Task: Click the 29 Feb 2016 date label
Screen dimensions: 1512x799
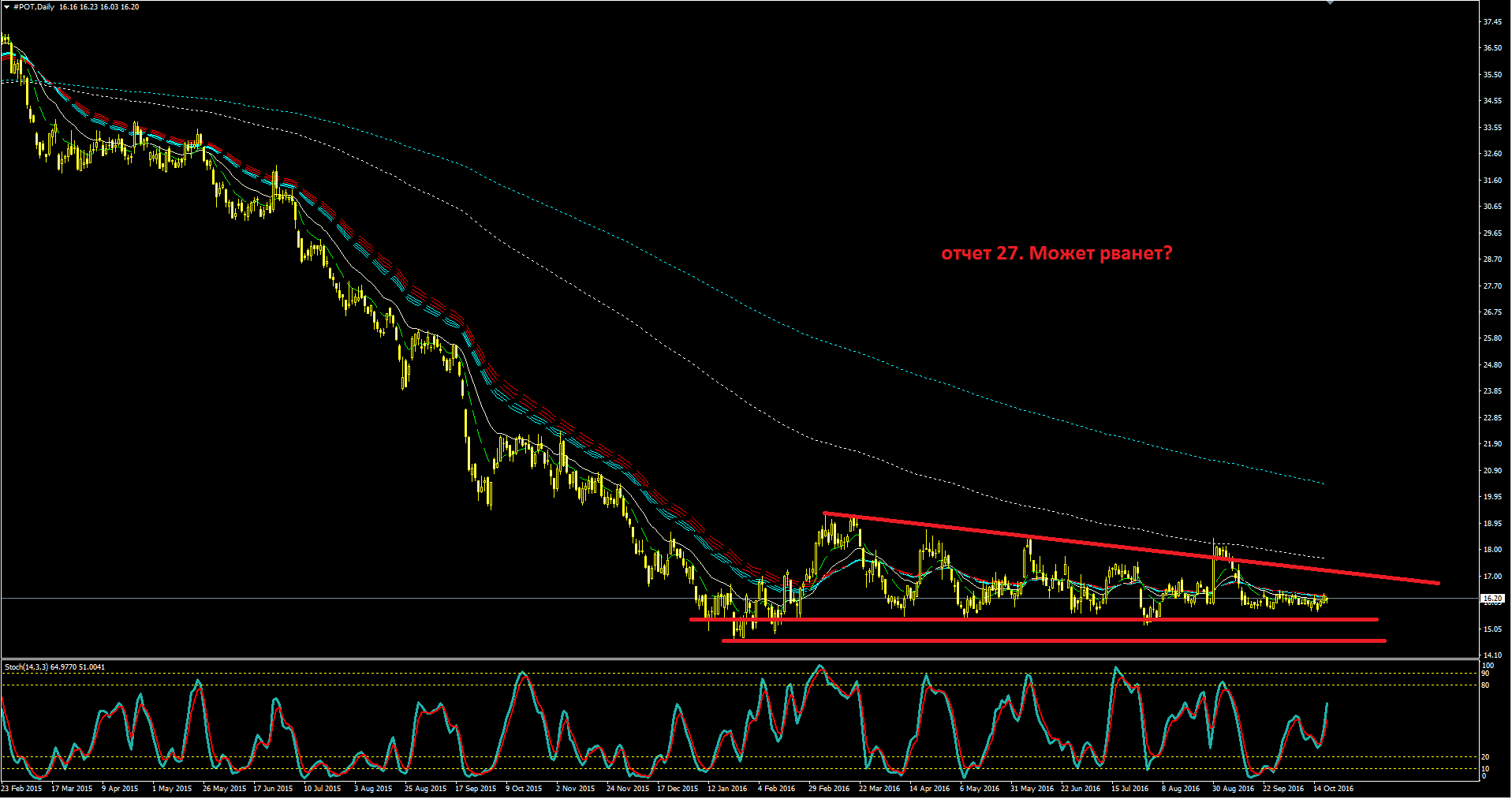Action: [829, 789]
